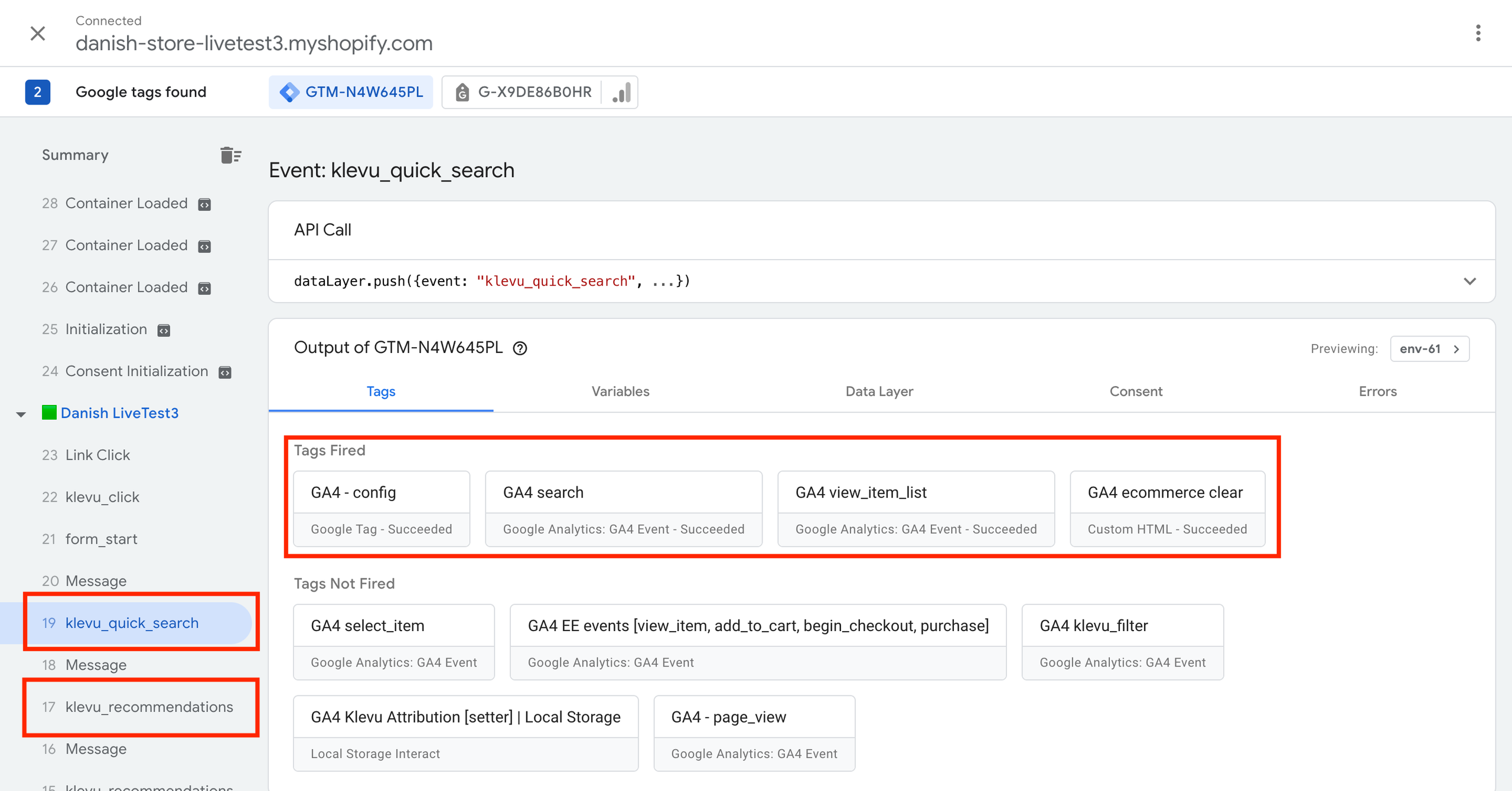
Task: Click the code icon next to 25 Initialization
Action: 164,330
